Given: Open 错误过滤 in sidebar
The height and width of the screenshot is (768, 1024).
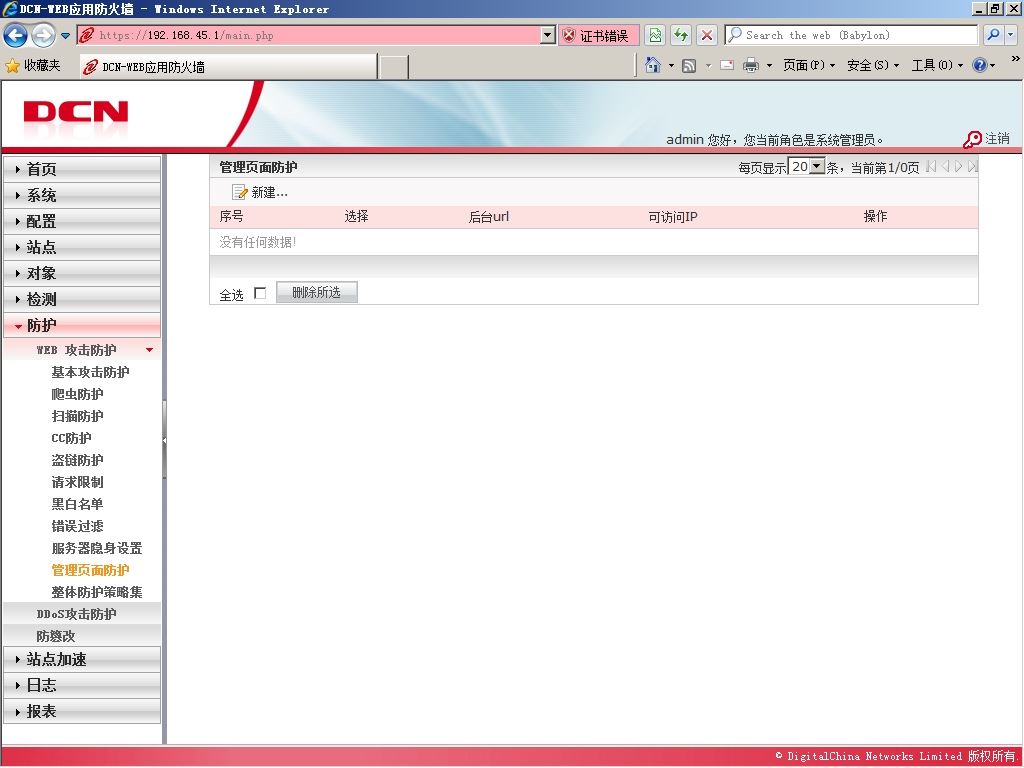Looking at the screenshot, I should tap(77, 526).
